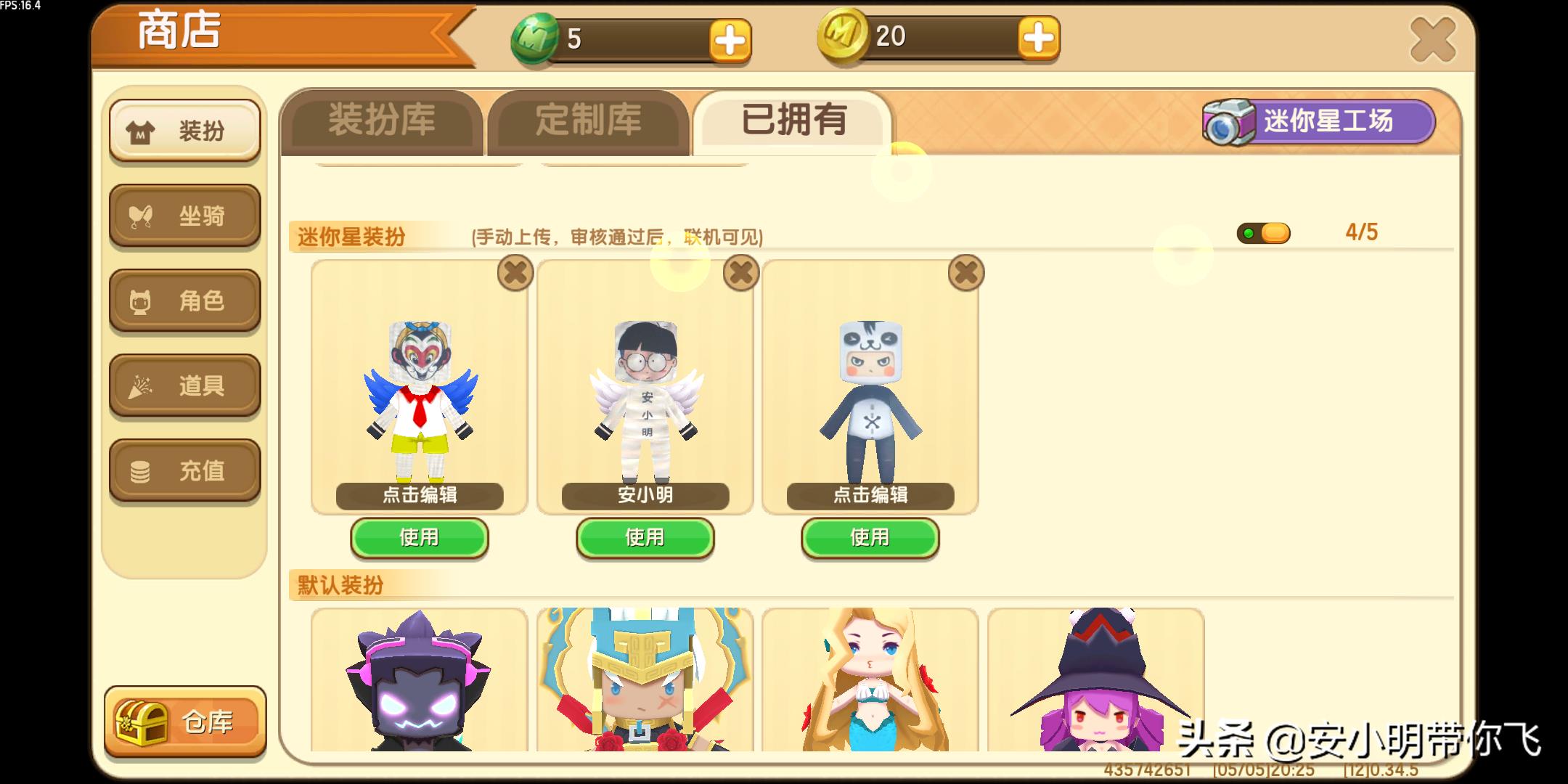
Task: Toggle the 迷你星装扮 visibility switch
Action: tap(1264, 233)
